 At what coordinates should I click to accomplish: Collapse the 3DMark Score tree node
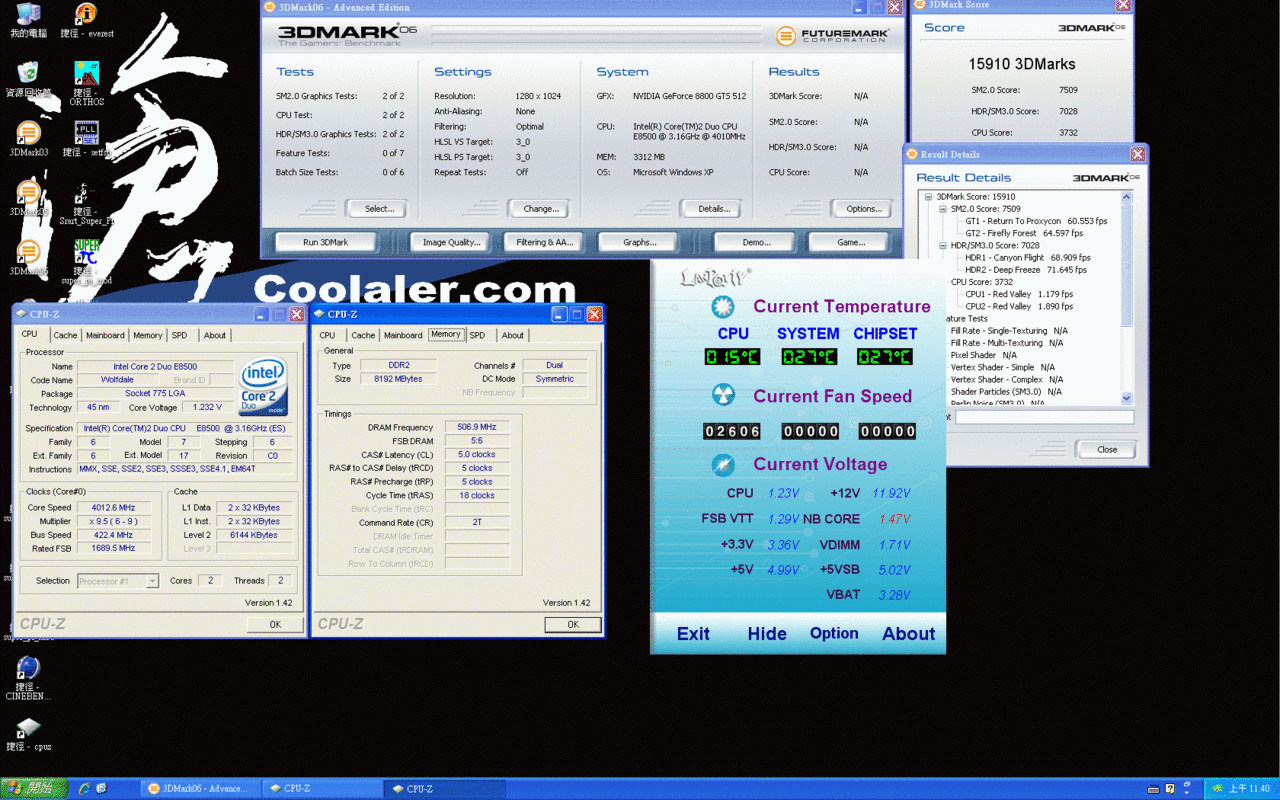(929, 197)
